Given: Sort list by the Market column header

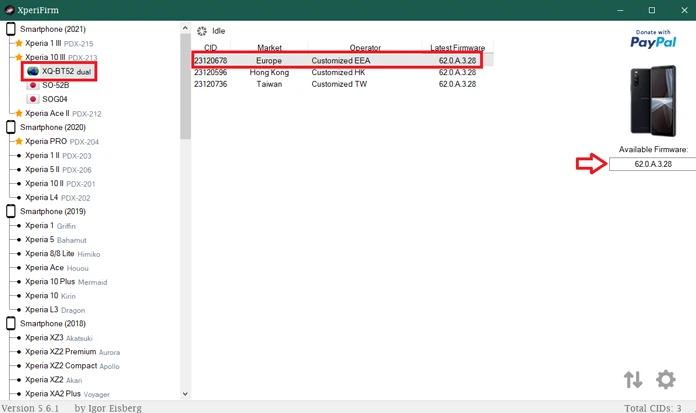Looking at the screenshot, I should [x=269, y=48].
